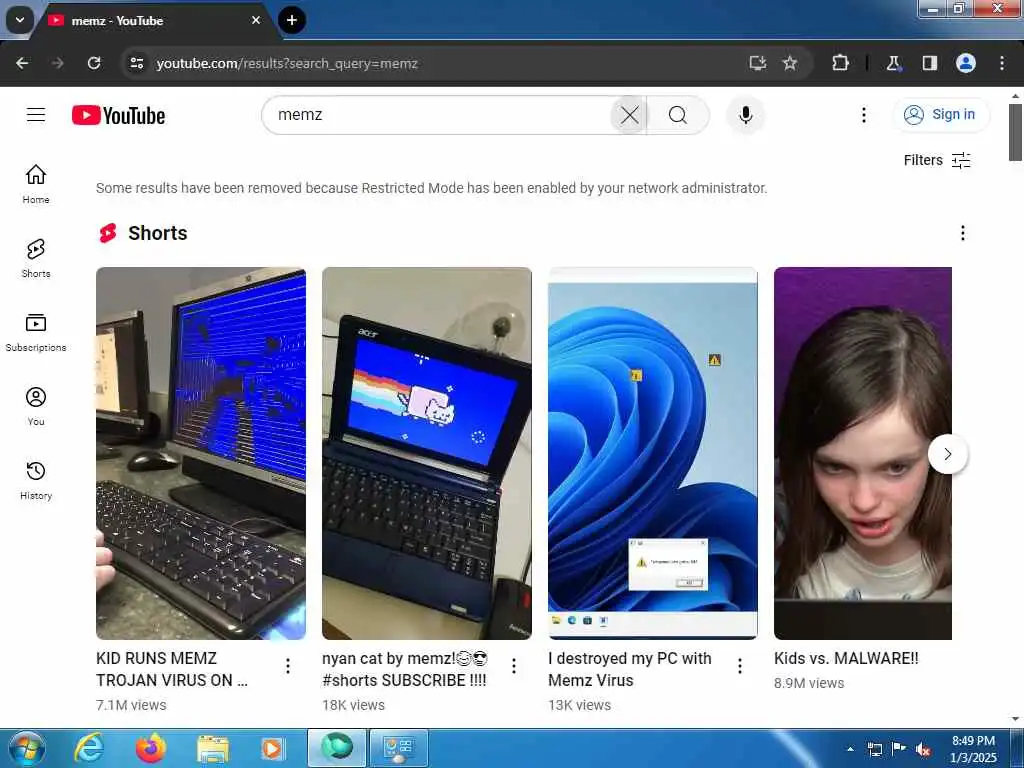Launch Firefox from taskbar
Image resolution: width=1024 pixels, height=768 pixels.
pos(151,748)
